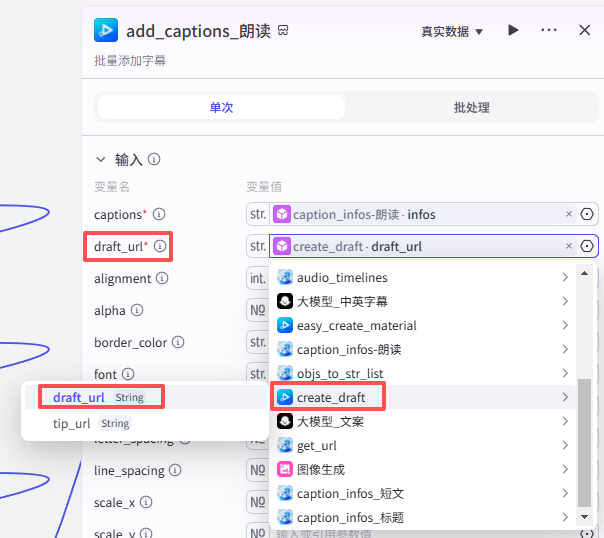Expand the audio_timelines node entry
The height and width of the screenshot is (538, 604).
pyautogui.click(x=565, y=277)
